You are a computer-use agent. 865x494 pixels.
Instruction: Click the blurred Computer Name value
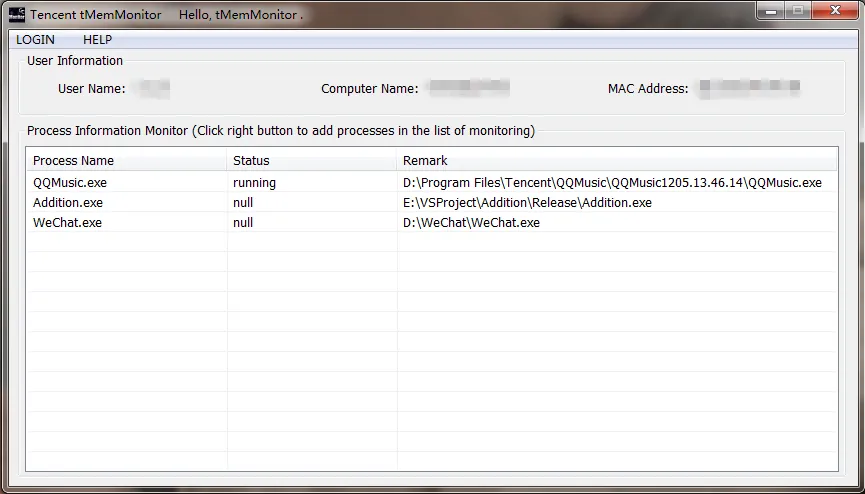click(469, 87)
